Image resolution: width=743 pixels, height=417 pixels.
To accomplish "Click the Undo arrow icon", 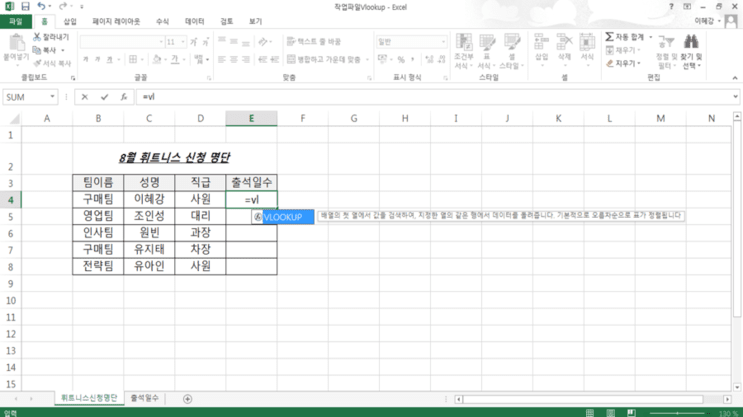I will (41, 6).
